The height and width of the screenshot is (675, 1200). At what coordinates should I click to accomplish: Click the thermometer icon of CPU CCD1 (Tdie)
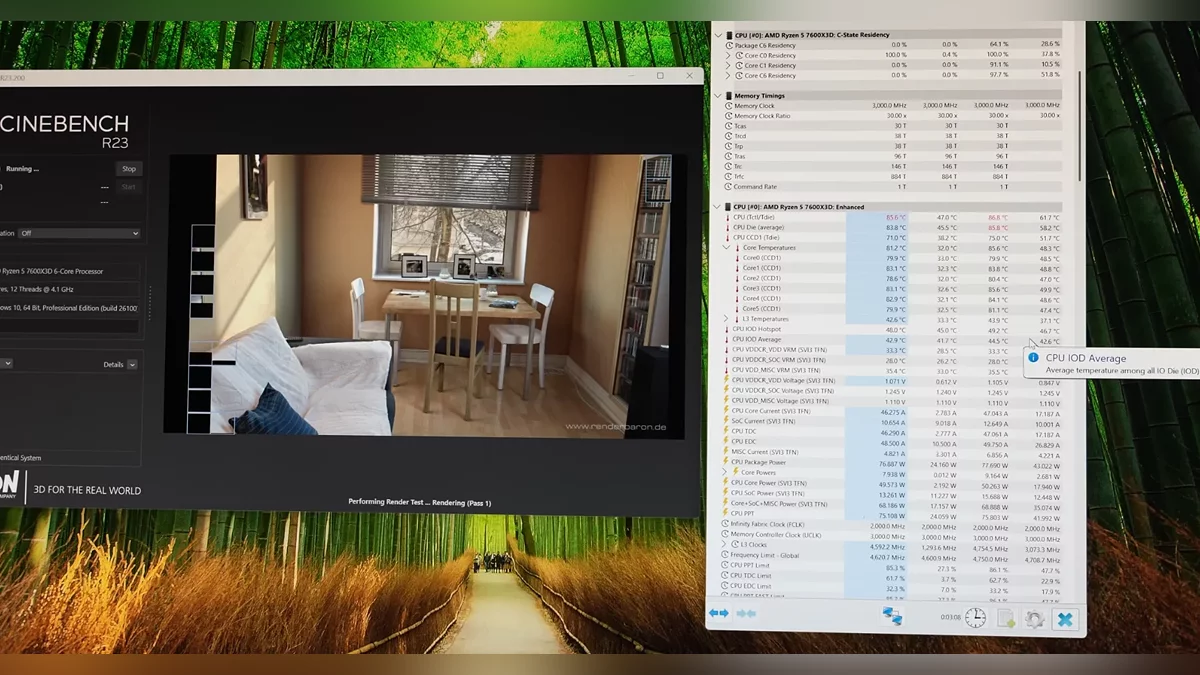(727, 238)
